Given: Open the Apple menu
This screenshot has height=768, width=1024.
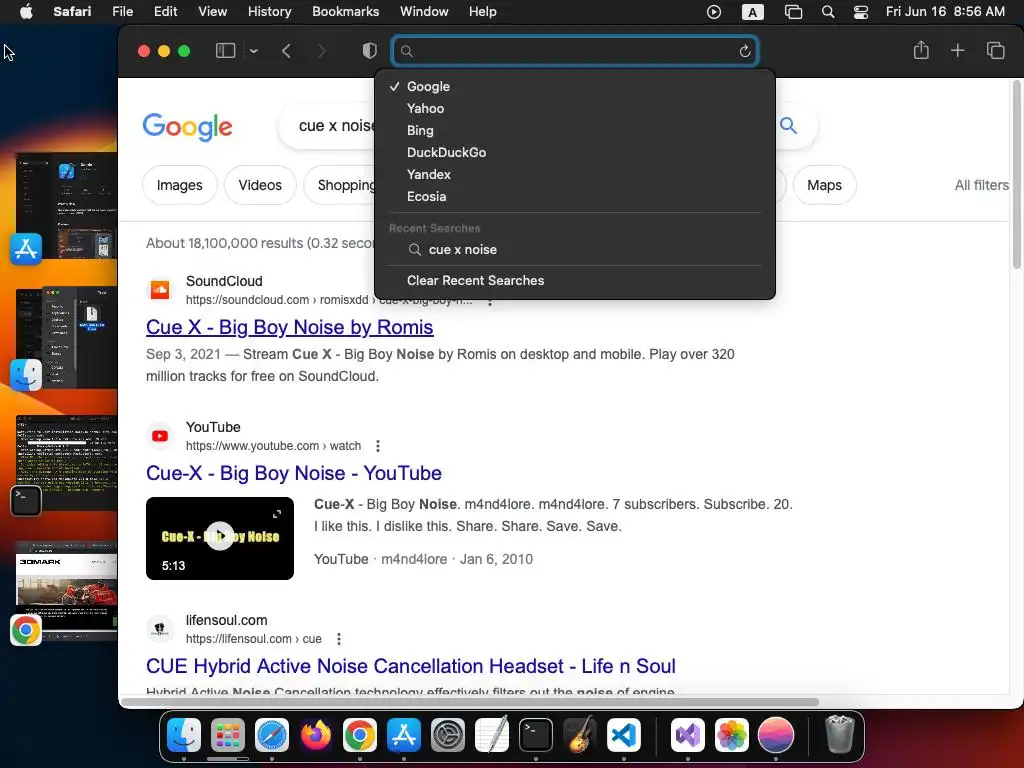Looking at the screenshot, I should 26,12.
